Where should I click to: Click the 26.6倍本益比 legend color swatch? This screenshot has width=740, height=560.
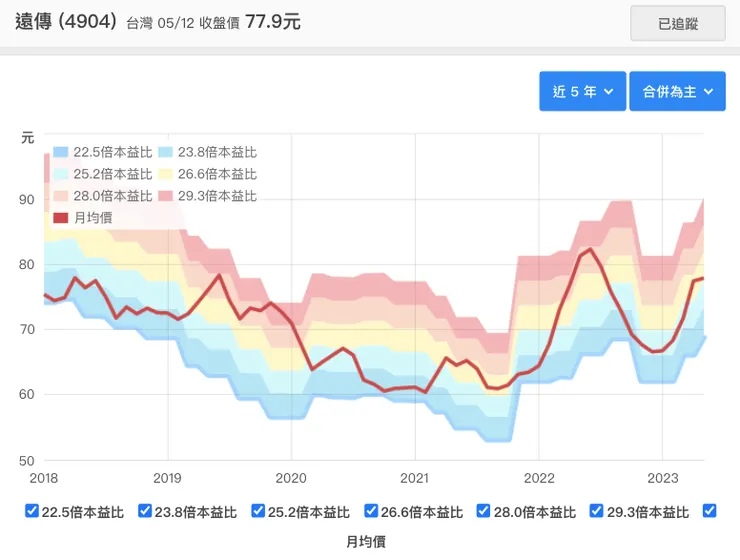coord(165,174)
